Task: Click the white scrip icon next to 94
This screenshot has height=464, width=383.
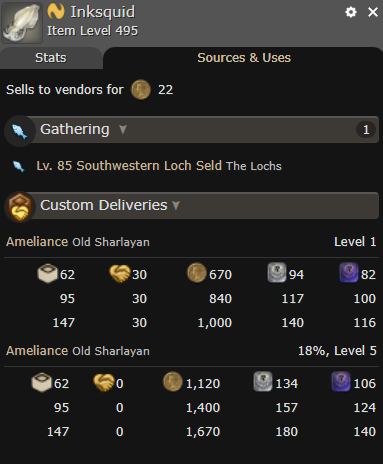Action: [x=277, y=272]
